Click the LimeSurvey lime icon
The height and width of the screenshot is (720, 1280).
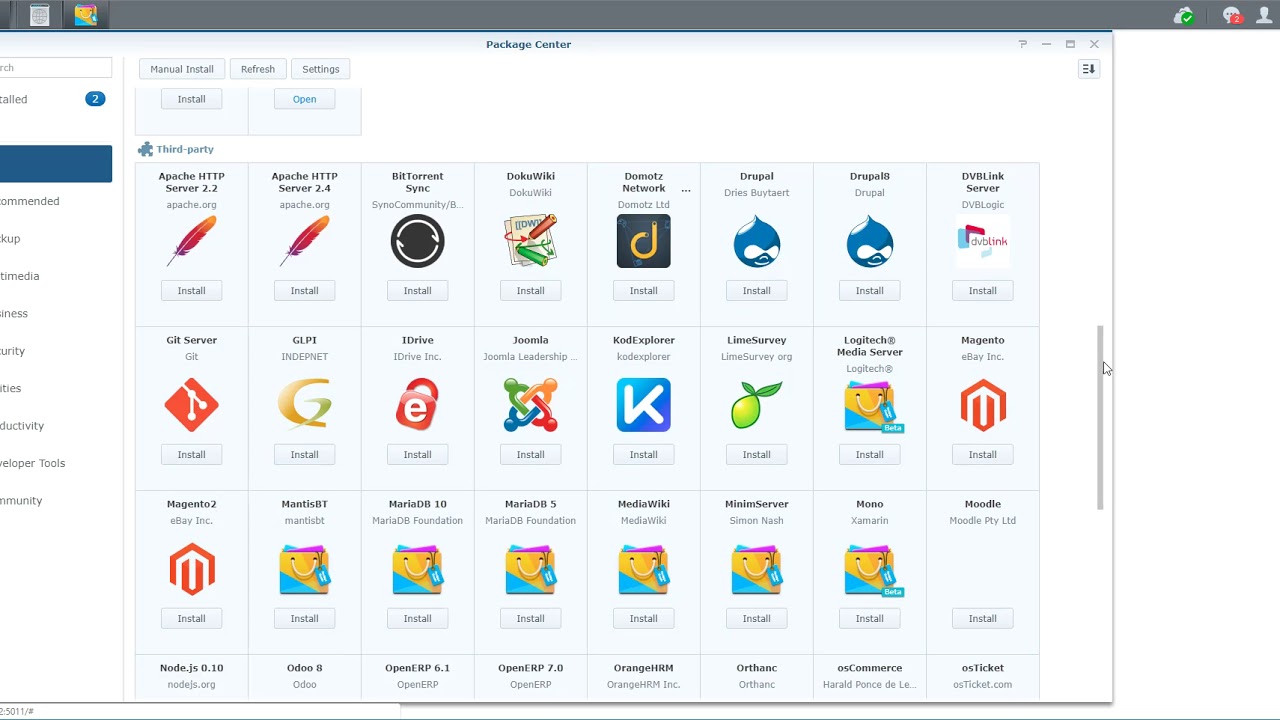[x=756, y=405]
